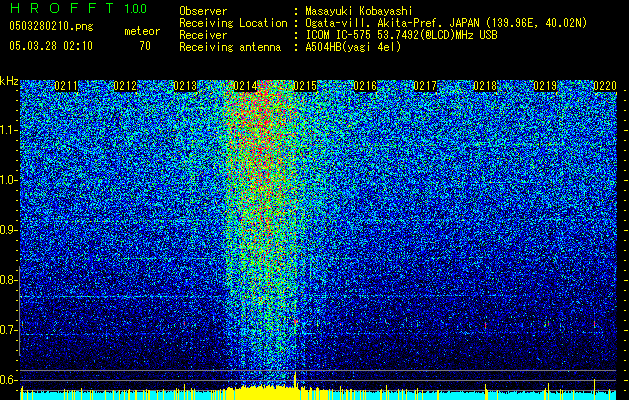629x400 pixels.
Task: Click the 0.7 frequency axis label
Action: [8, 330]
